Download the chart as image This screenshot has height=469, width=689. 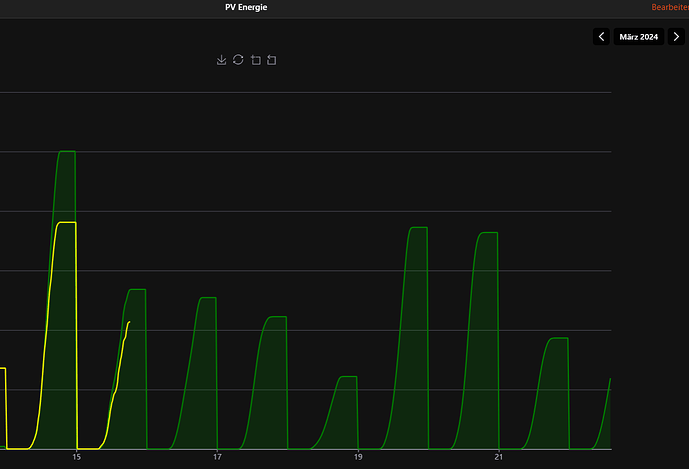[221, 60]
